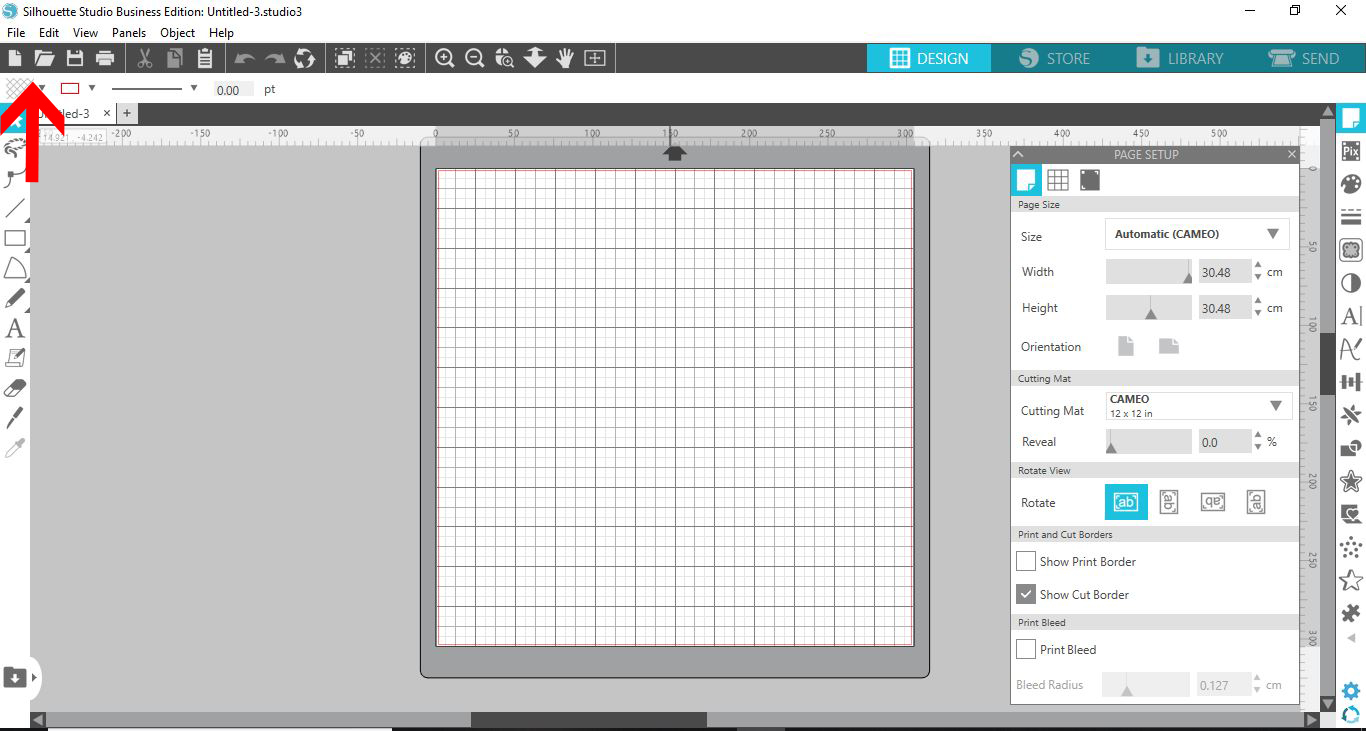Open the Text Style panel icon in sidebar
1366x731 pixels.
(x=1351, y=316)
